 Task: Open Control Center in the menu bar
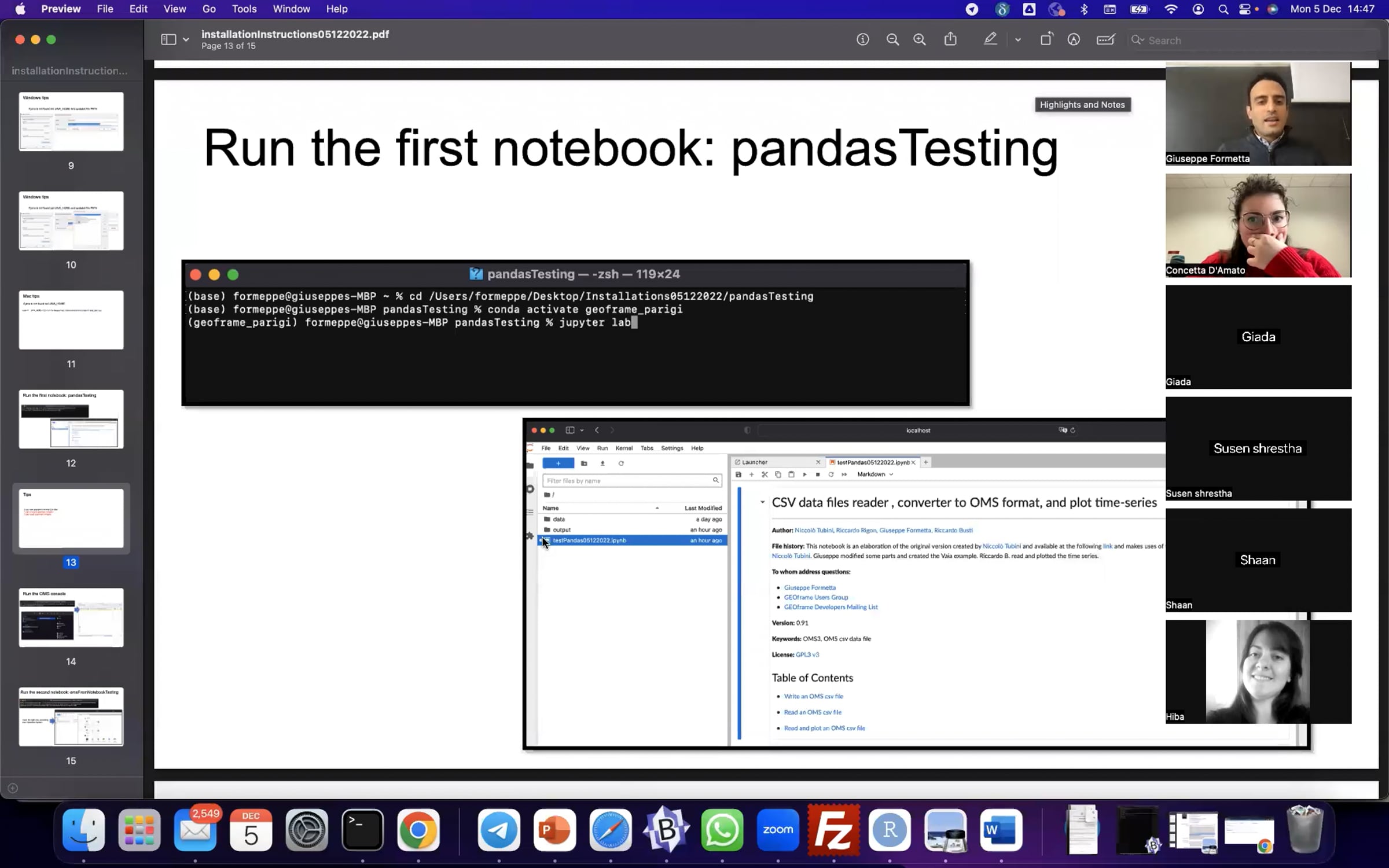(x=1244, y=9)
